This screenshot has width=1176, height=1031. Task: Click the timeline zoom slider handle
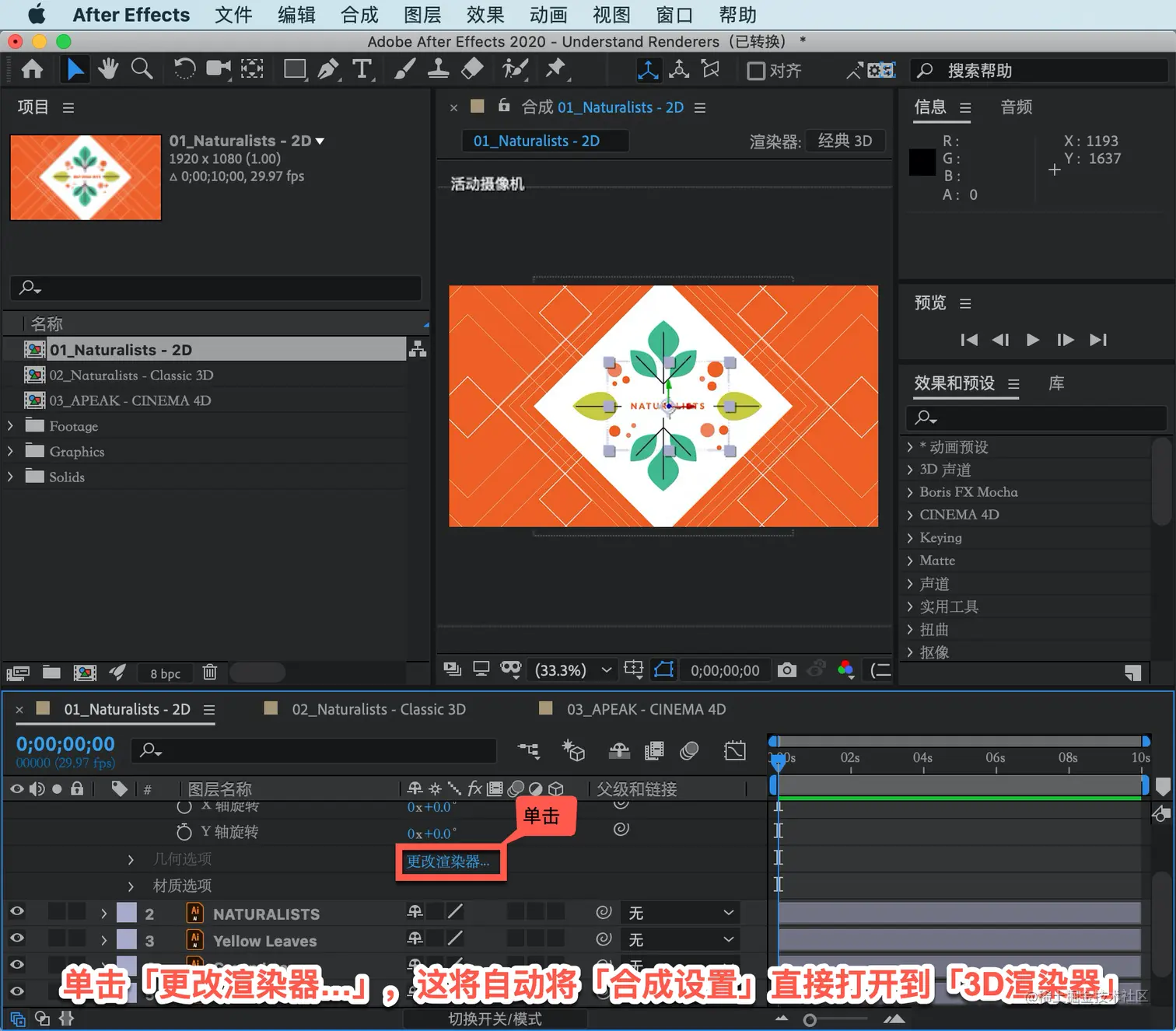tap(810, 1020)
